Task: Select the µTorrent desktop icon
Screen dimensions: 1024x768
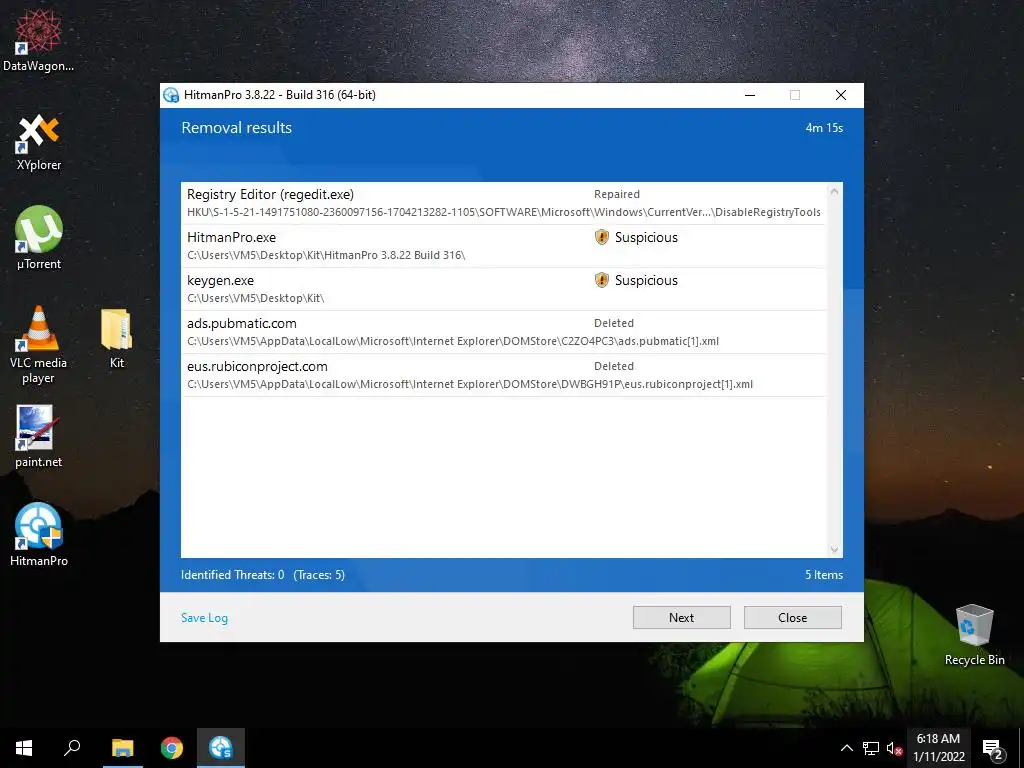Action: (x=39, y=238)
